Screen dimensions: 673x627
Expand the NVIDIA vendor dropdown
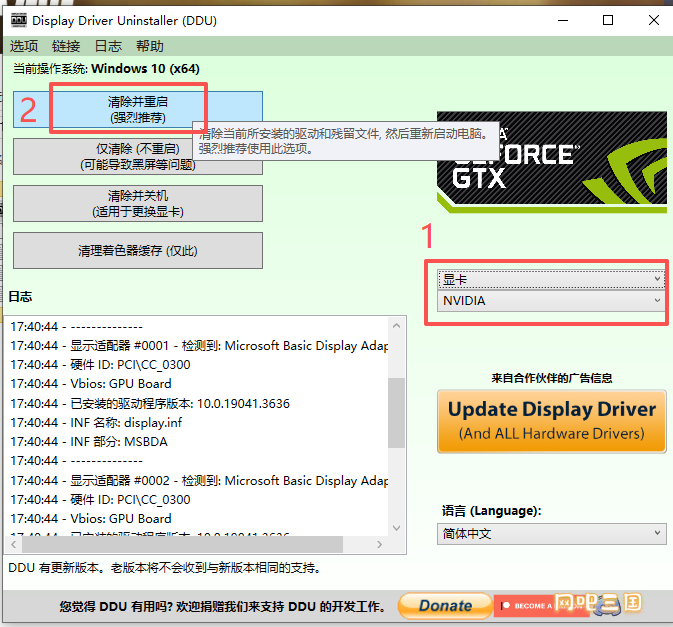pos(551,301)
